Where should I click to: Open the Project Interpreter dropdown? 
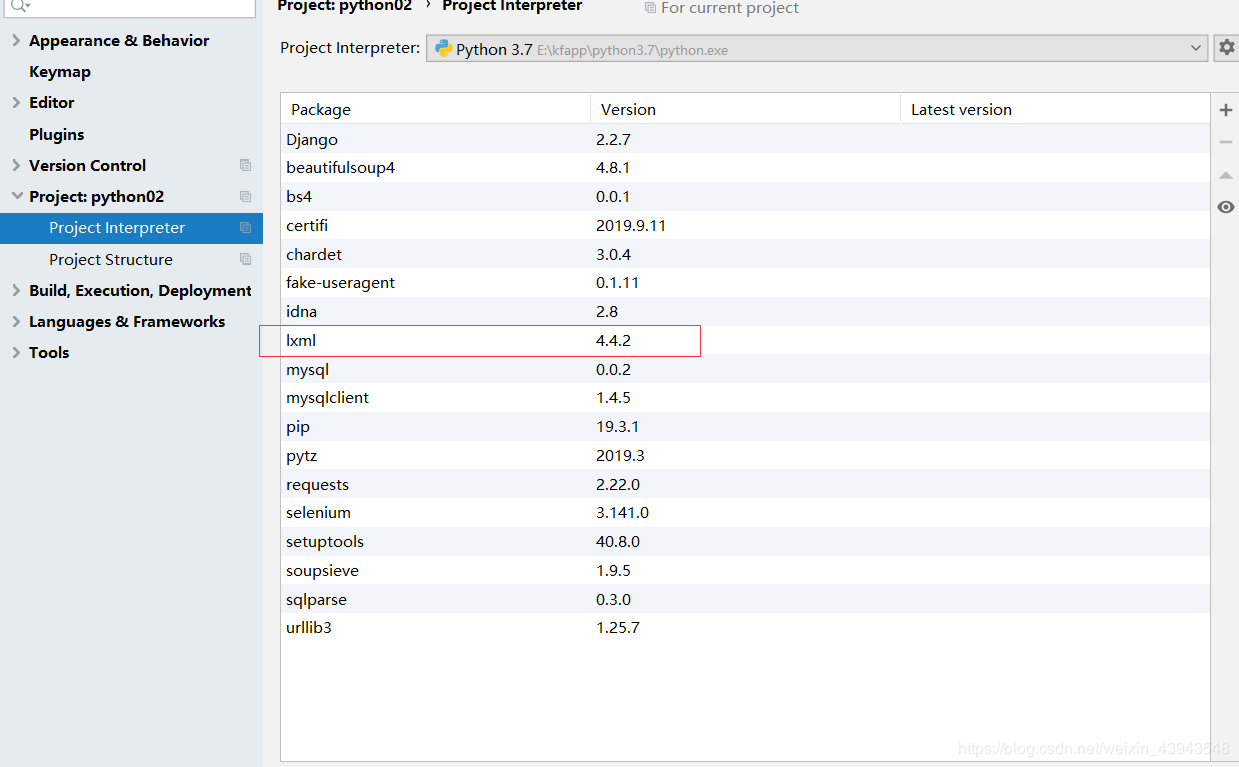click(1197, 48)
